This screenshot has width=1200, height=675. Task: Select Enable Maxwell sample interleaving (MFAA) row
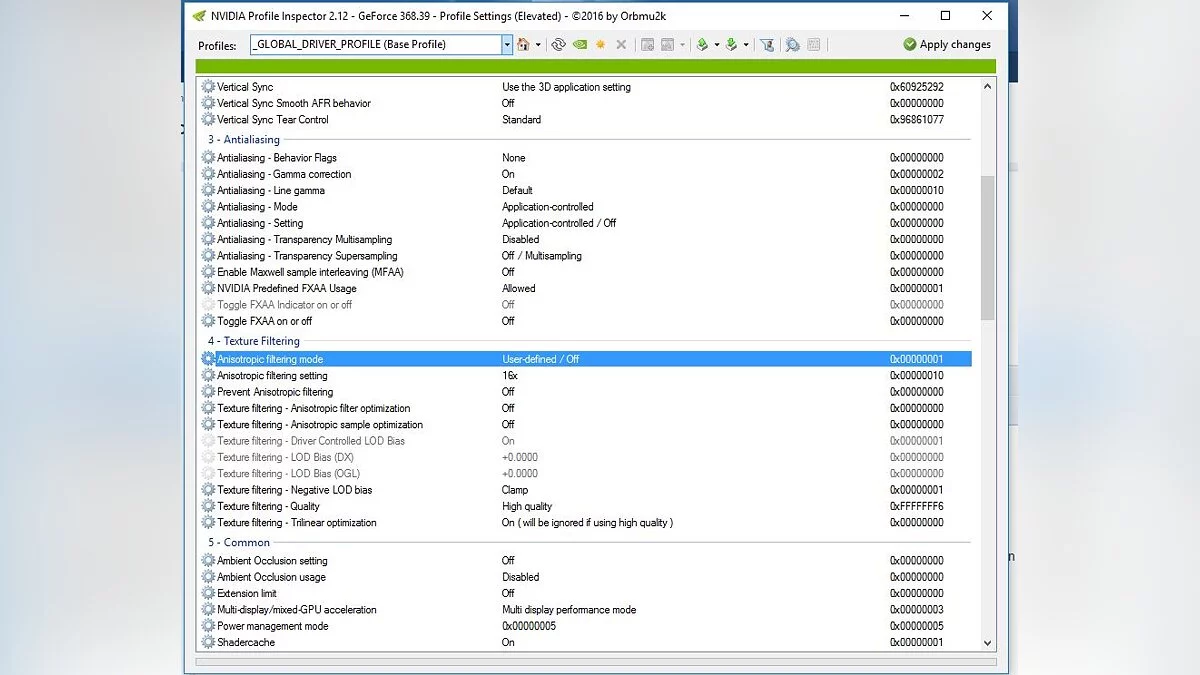[585, 272]
